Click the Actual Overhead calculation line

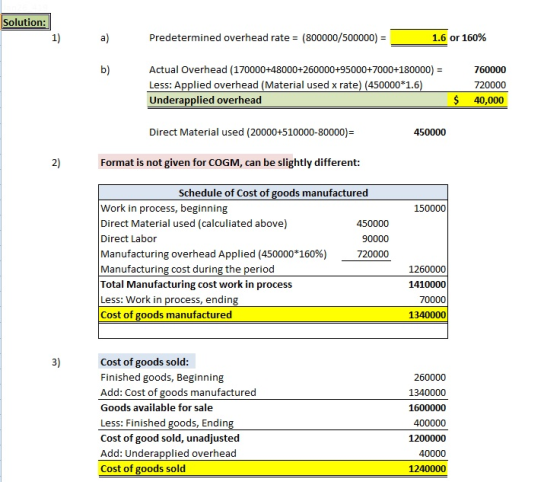pyautogui.click(x=295, y=70)
